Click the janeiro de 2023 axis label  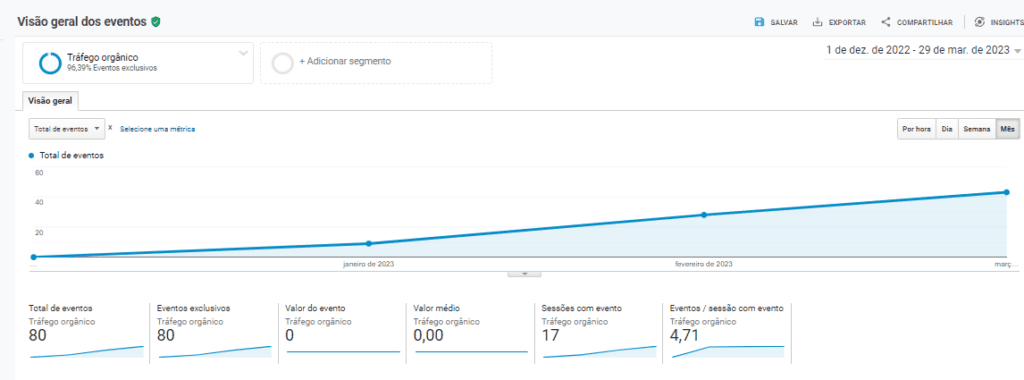[x=369, y=264]
